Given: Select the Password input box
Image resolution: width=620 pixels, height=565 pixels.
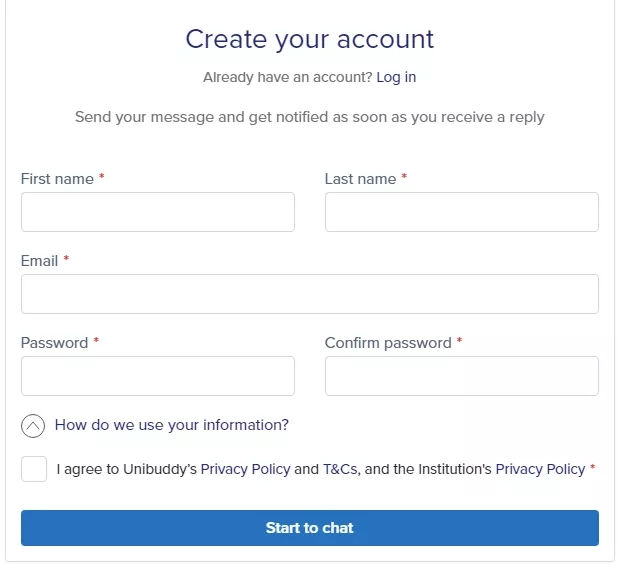Looking at the screenshot, I should [x=158, y=376].
